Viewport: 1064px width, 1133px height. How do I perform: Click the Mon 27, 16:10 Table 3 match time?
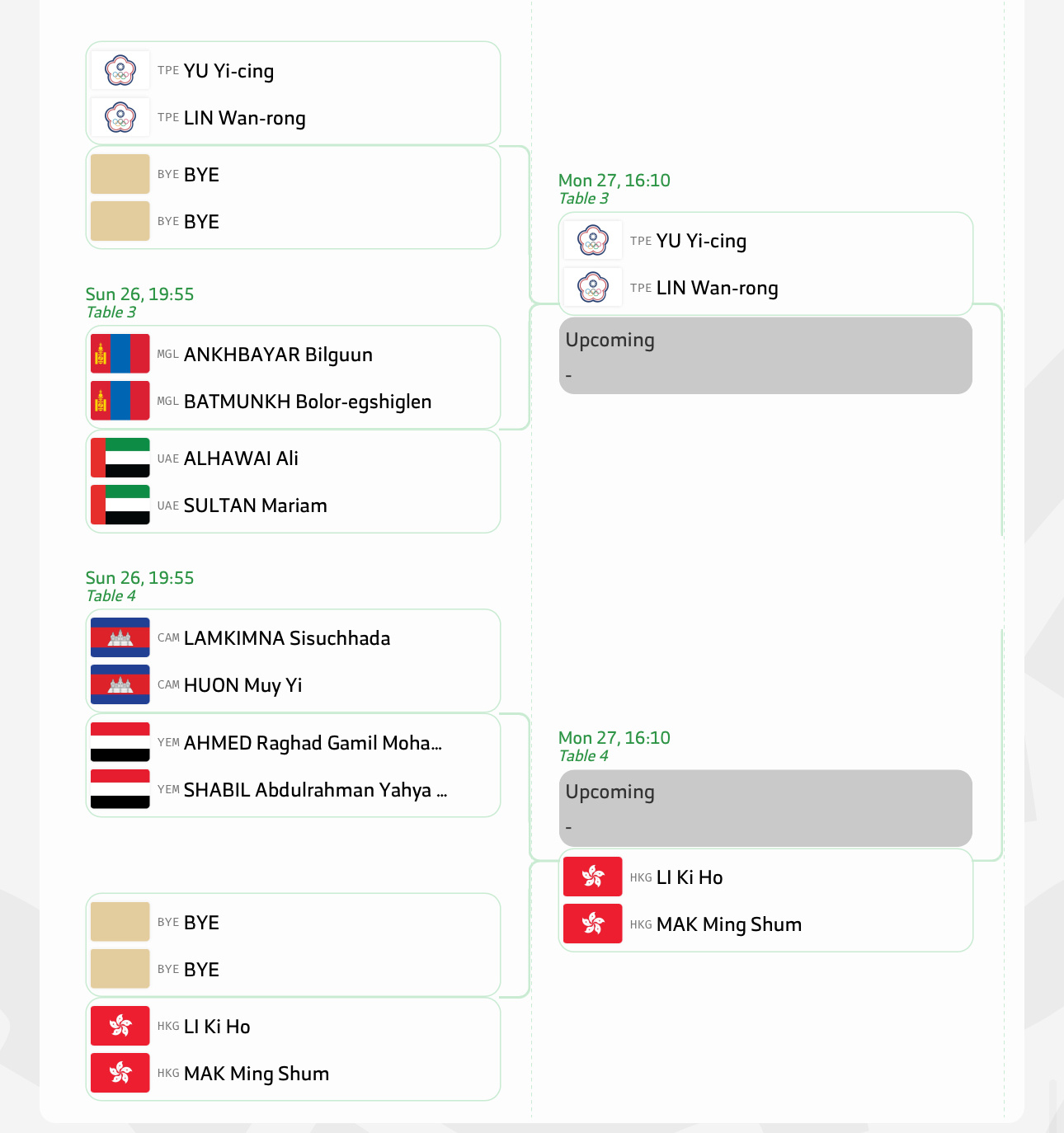(x=614, y=181)
